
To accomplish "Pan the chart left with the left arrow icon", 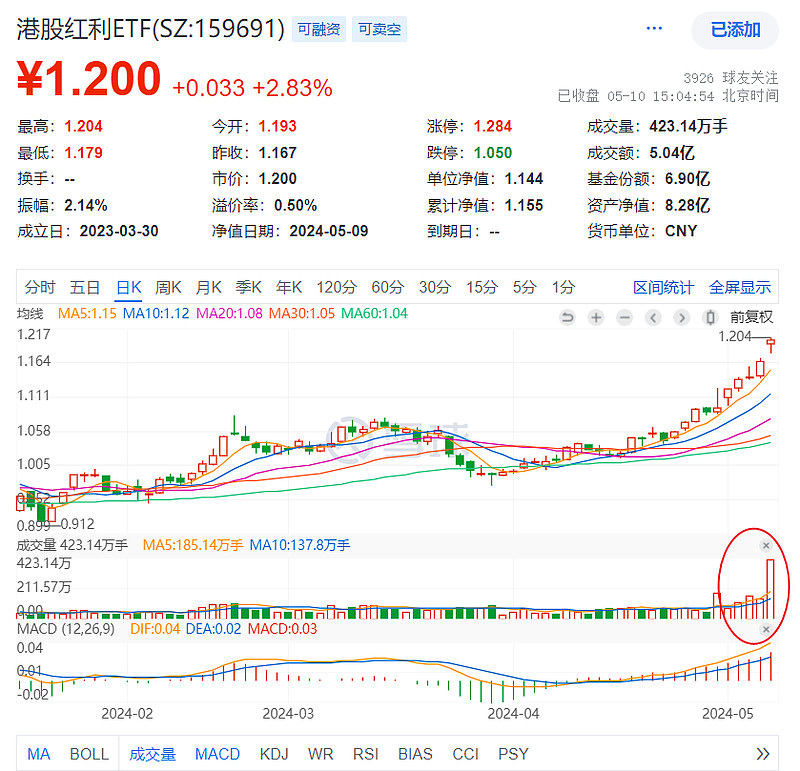I will point(655,316).
